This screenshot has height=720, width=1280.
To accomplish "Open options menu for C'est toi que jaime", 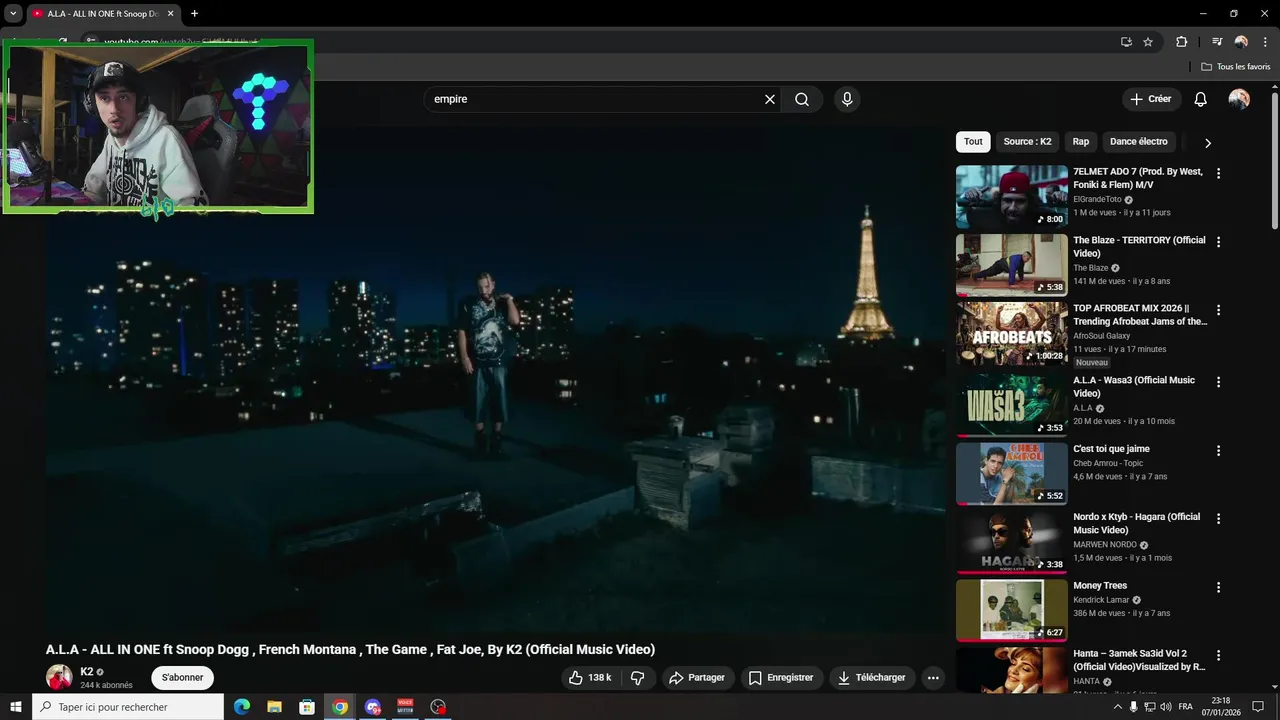I will pos(1218,451).
